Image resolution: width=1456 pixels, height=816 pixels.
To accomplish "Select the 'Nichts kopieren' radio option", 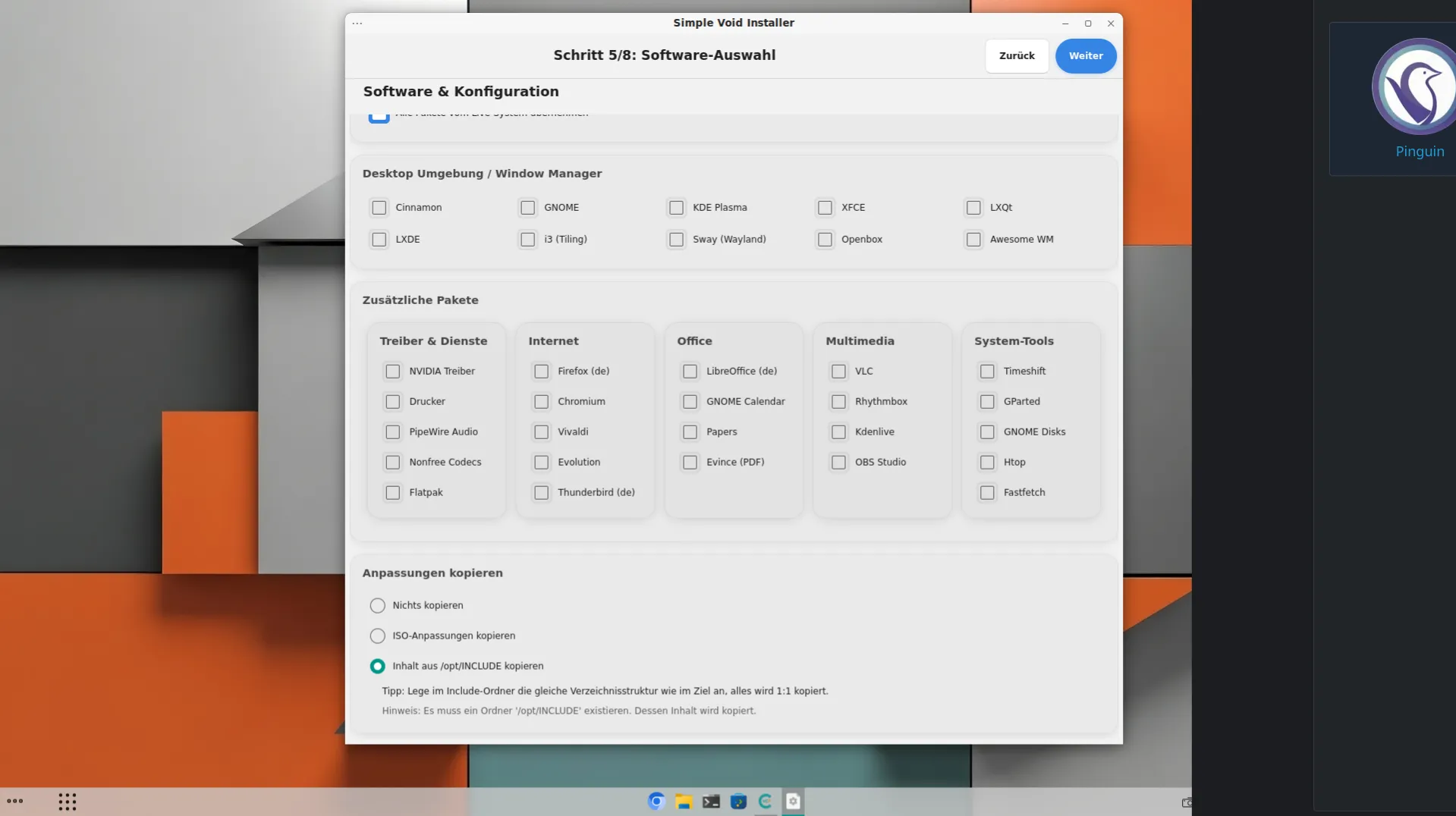I will 377,606.
